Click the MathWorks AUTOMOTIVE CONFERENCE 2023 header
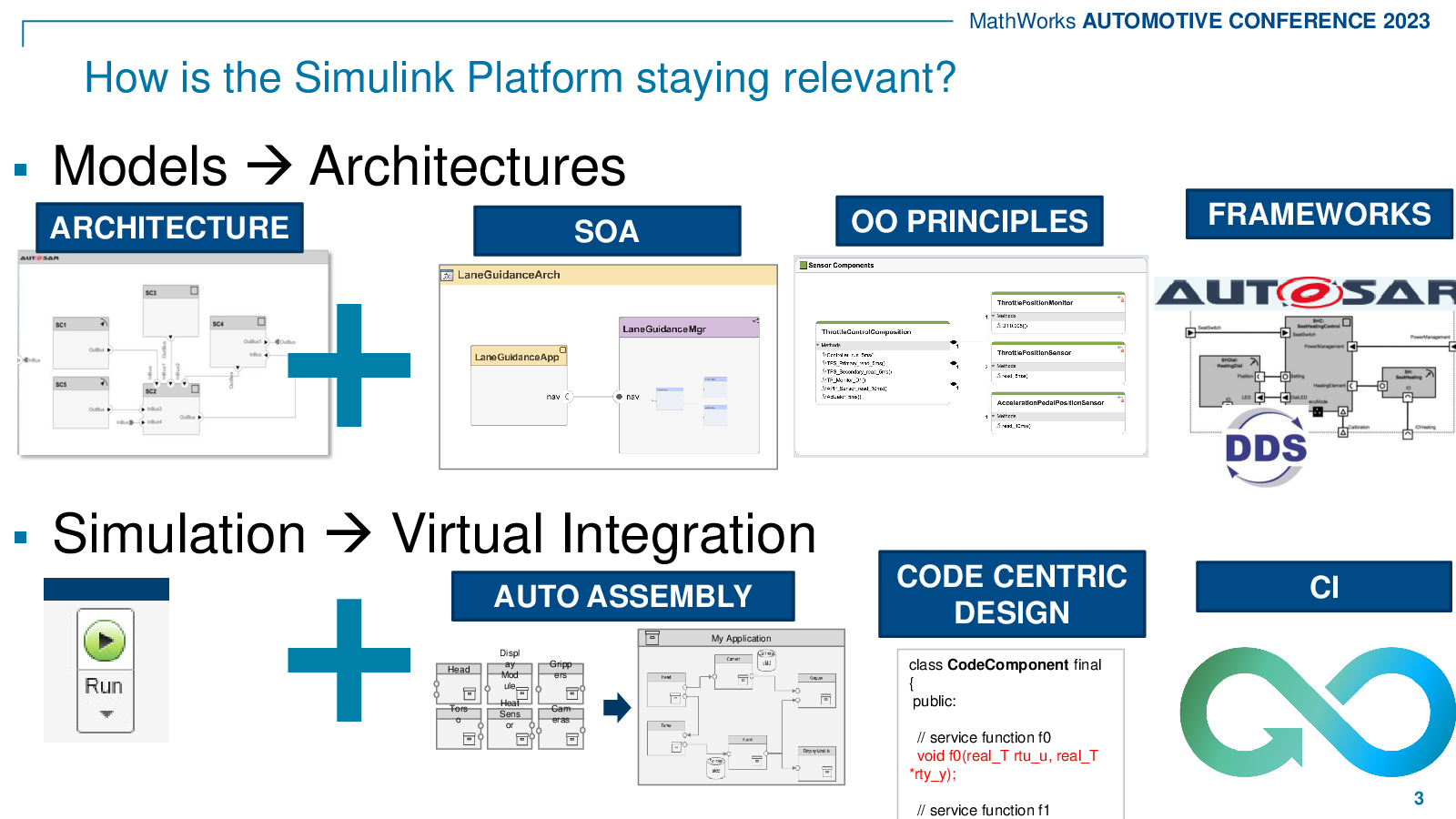The image size is (1456, 819). (1199, 21)
